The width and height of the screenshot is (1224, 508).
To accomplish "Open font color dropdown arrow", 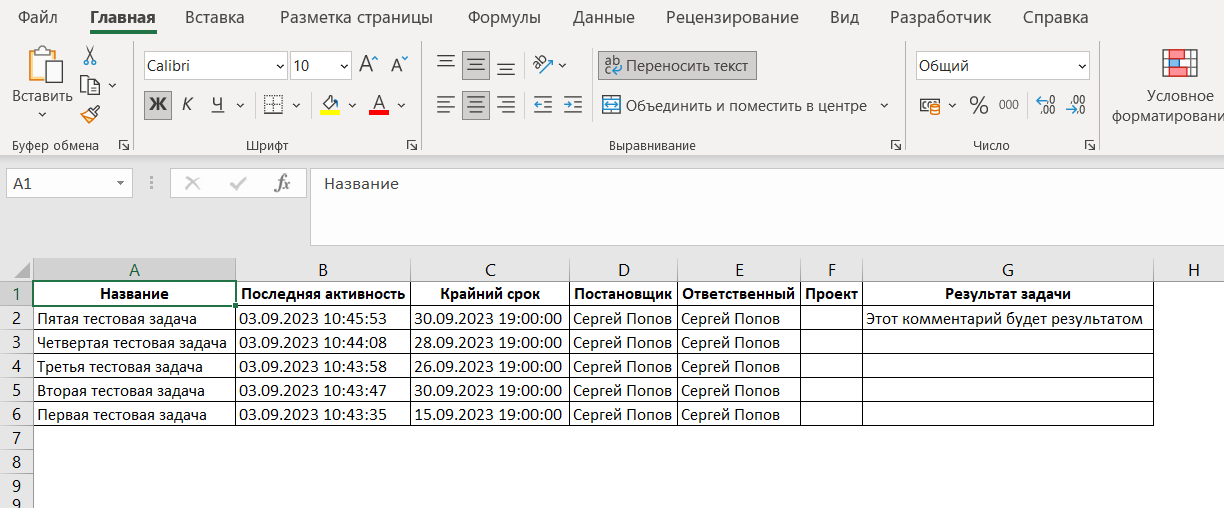I will pyautogui.click(x=402, y=105).
